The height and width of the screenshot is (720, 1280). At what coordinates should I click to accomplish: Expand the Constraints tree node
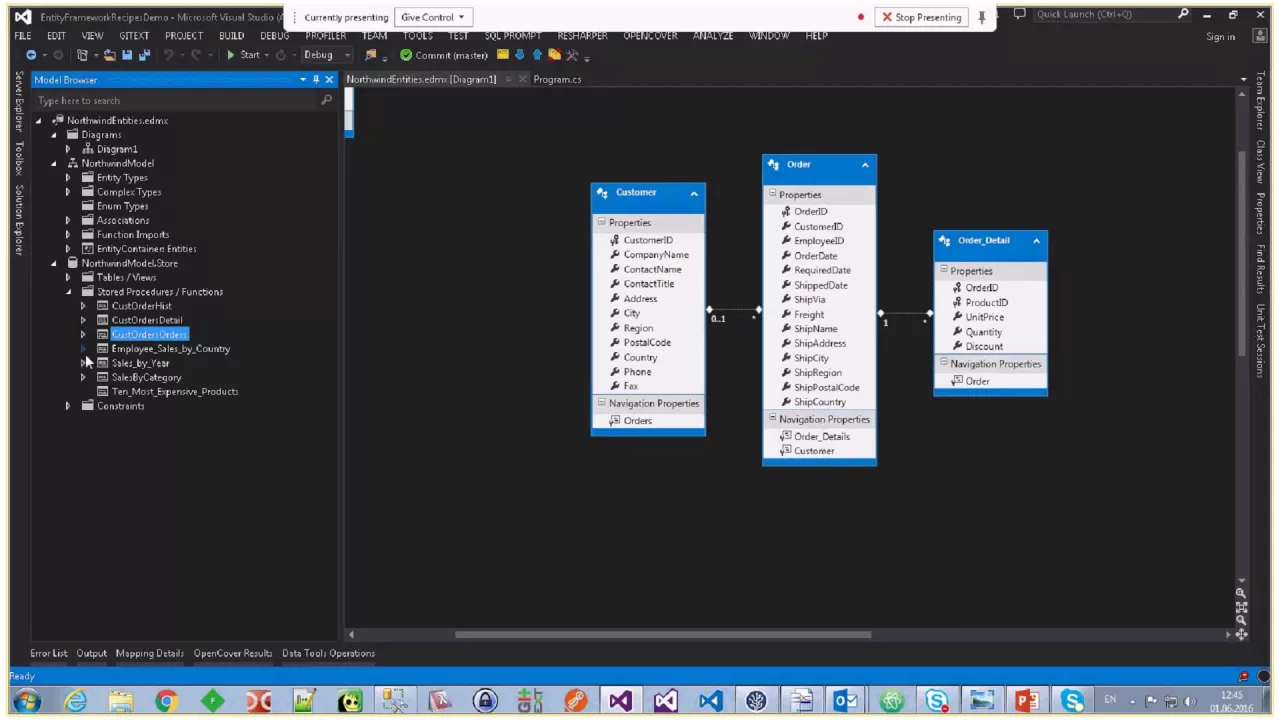[68, 406]
